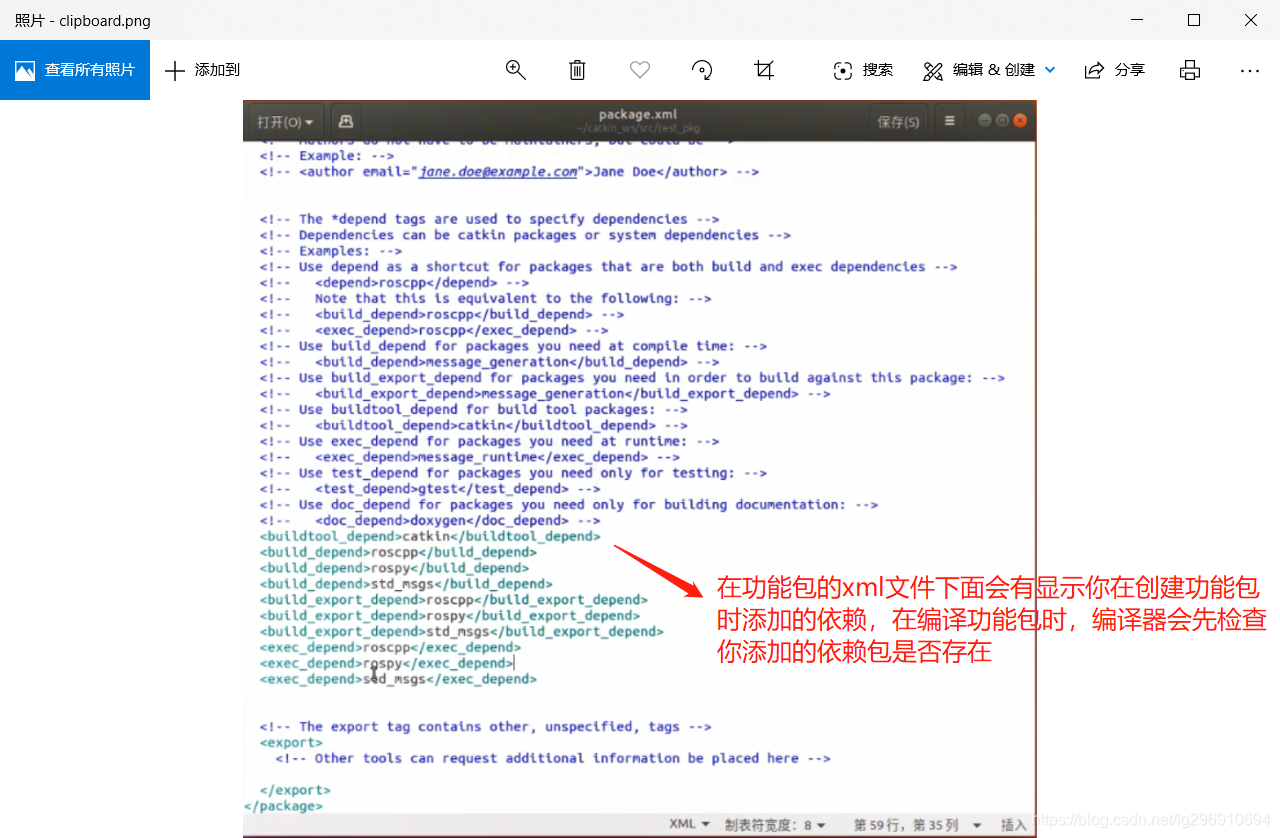1280x838 pixels.
Task: Select the crop tool icon
Action: tap(764, 70)
